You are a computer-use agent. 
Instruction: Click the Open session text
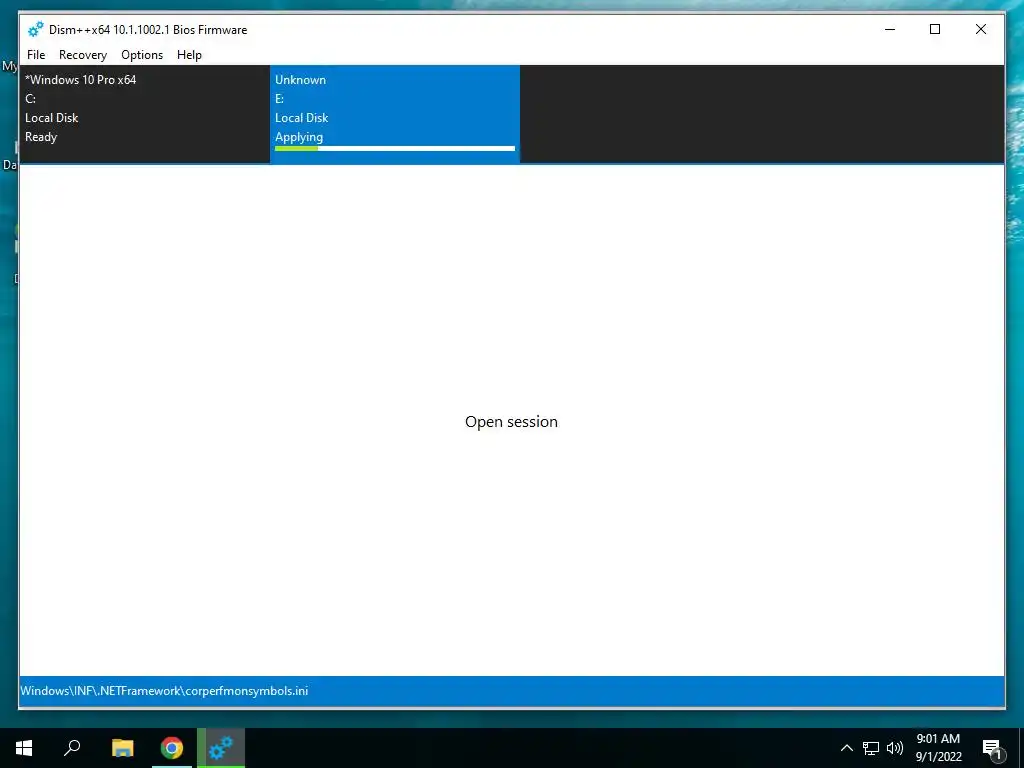(x=511, y=422)
